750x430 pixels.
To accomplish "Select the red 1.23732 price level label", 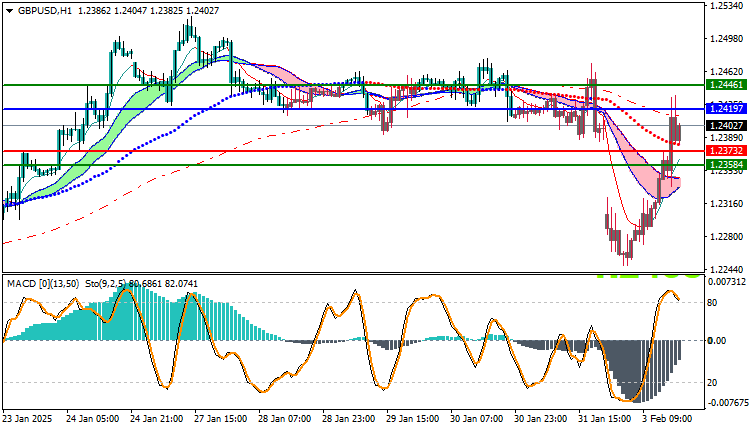I will tap(726, 151).
